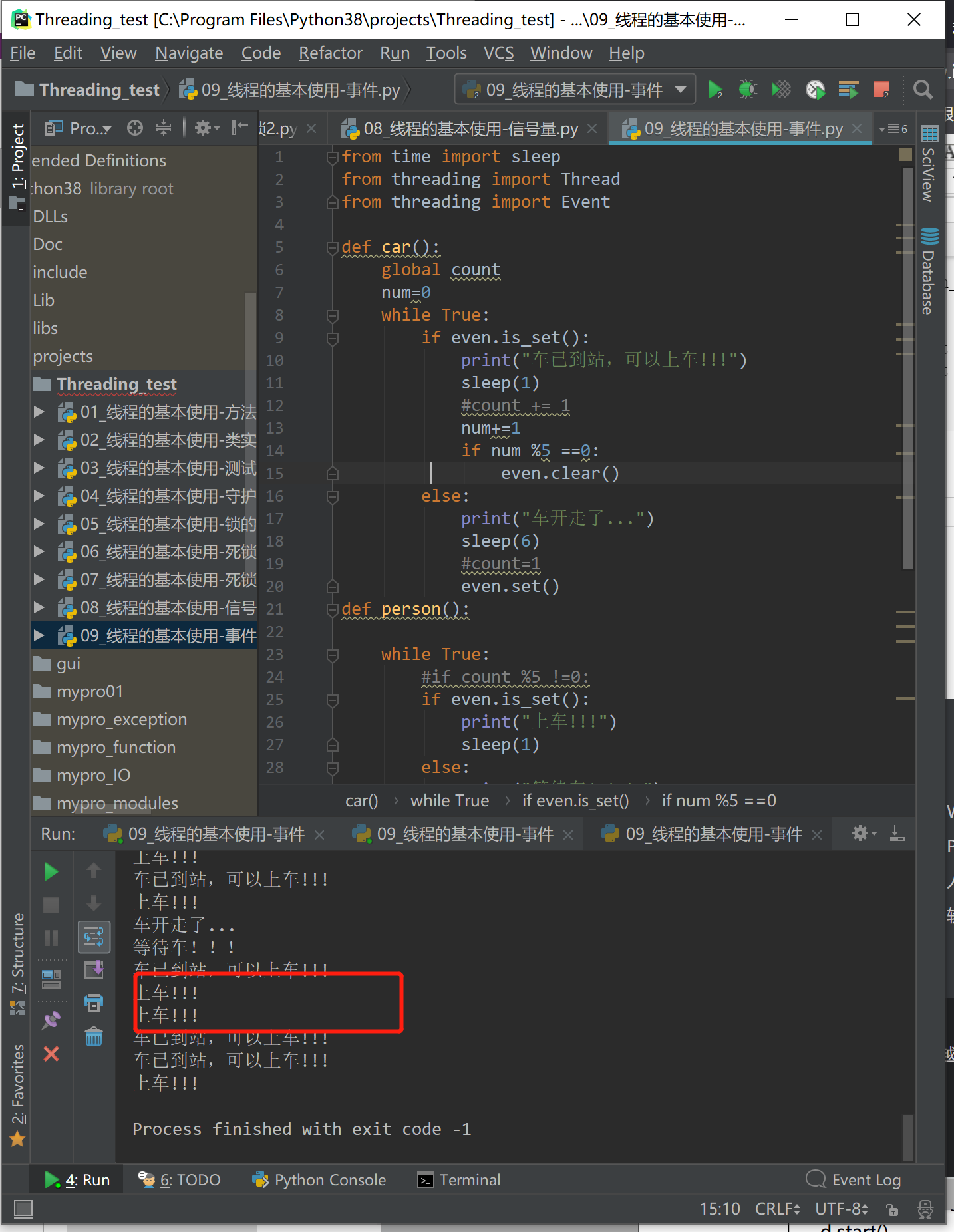Open the Refactor menu
This screenshot has height=1232, width=954.
point(331,53)
